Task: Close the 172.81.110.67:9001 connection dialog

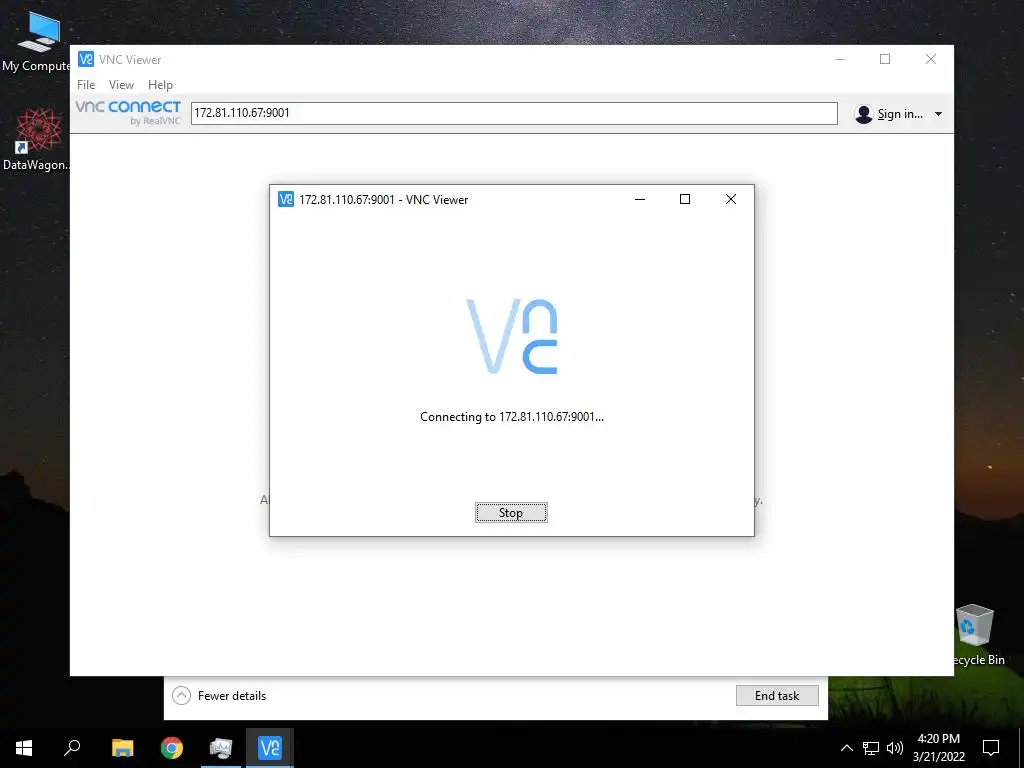Action: [731, 199]
